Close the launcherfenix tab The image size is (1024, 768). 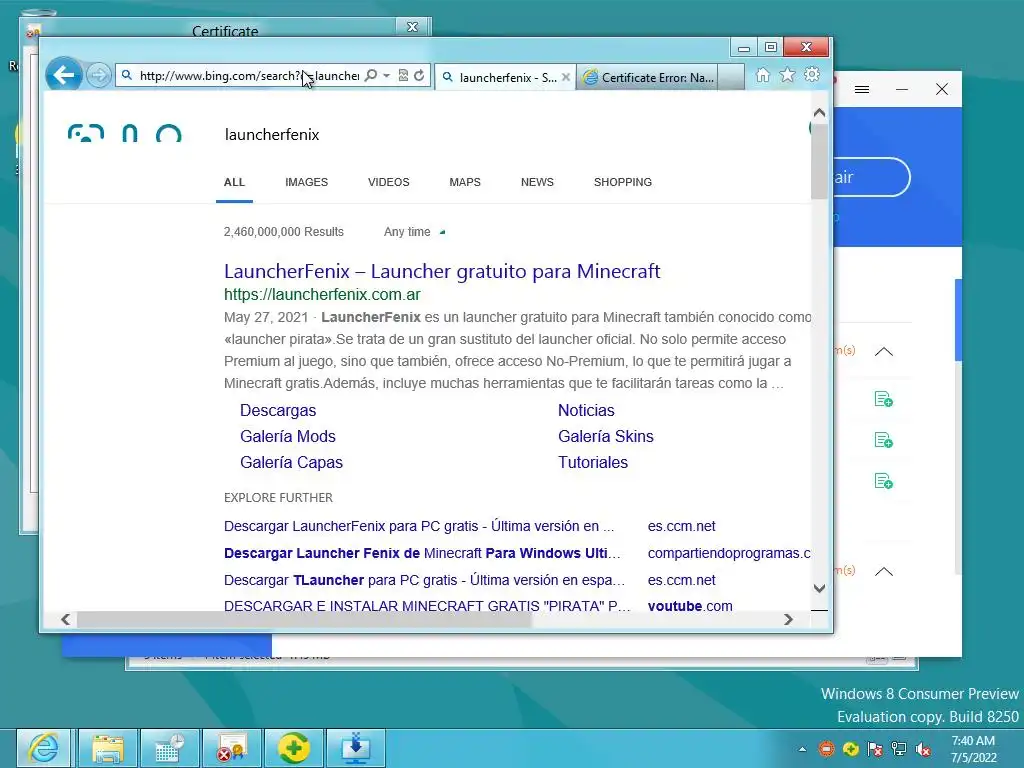click(x=566, y=77)
